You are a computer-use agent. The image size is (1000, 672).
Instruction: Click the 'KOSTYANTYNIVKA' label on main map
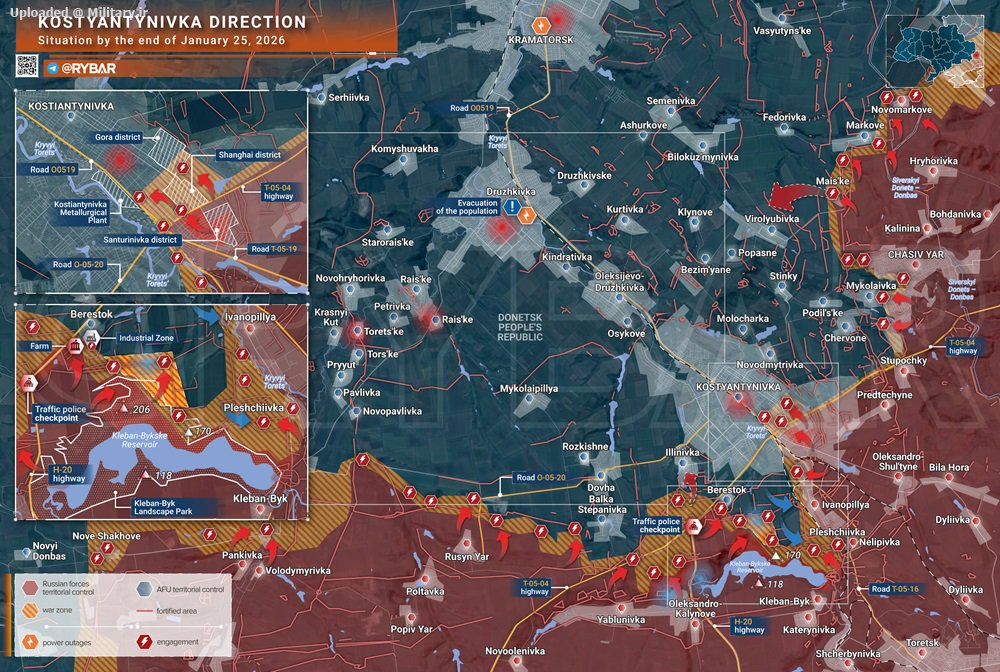coord(739,387)
